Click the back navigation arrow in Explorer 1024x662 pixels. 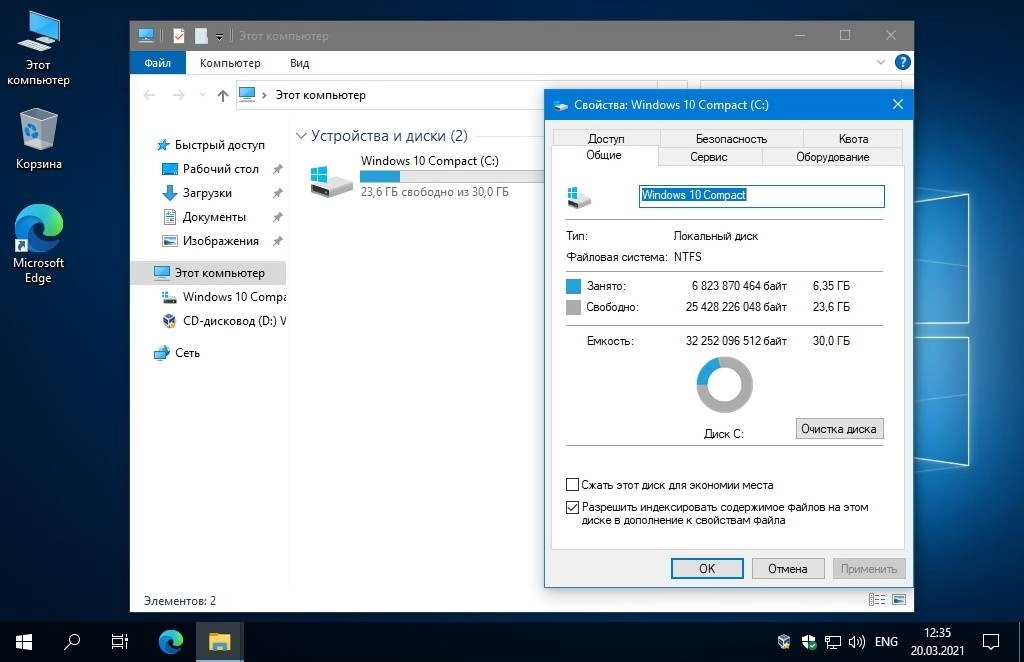pos(149,95)
